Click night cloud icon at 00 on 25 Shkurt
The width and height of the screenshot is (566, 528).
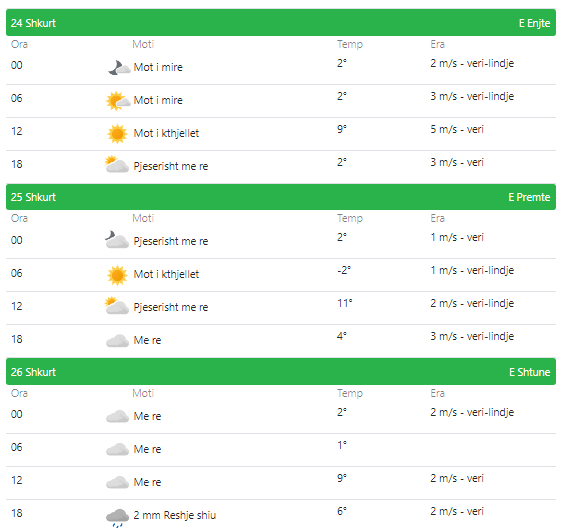tap(117, 240)
